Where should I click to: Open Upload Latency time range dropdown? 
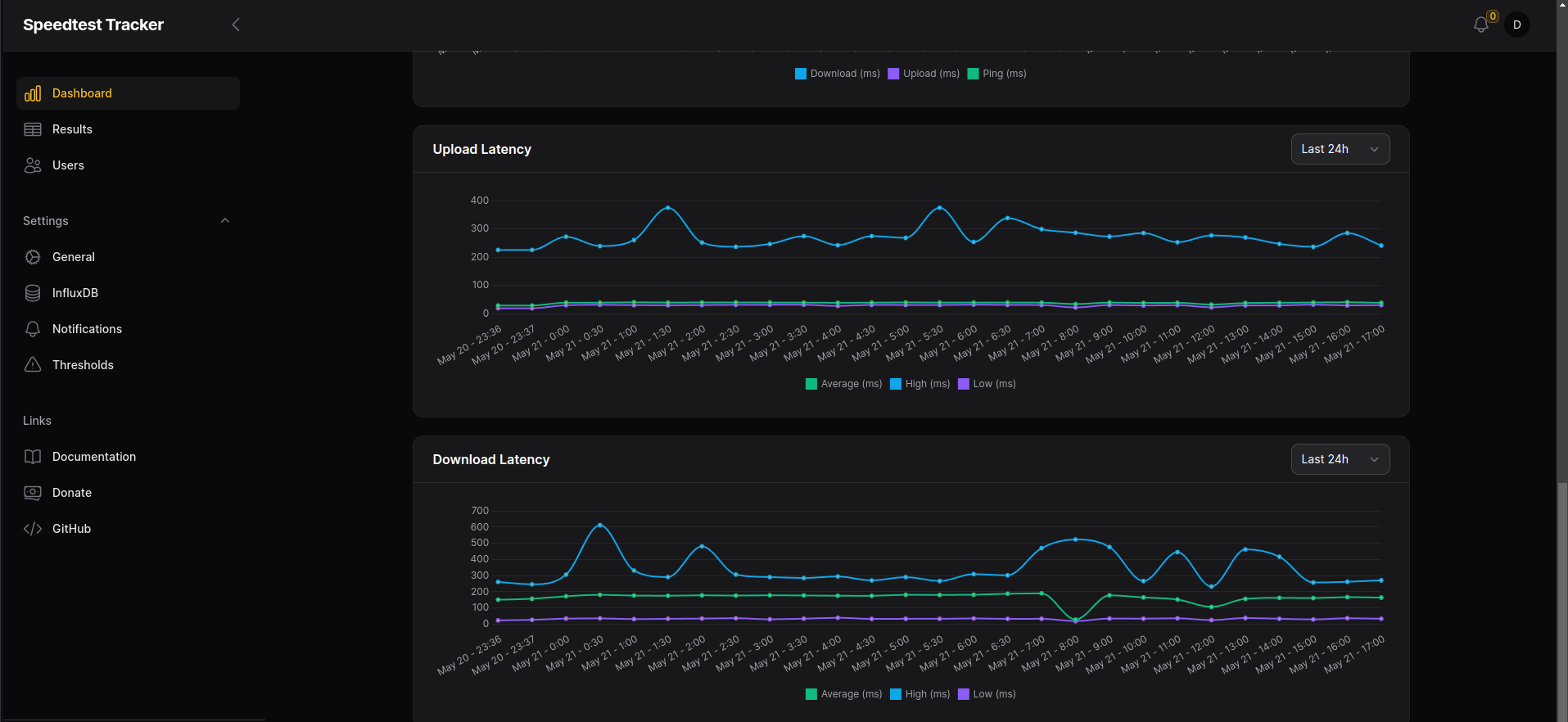(x=1340, y=149)
